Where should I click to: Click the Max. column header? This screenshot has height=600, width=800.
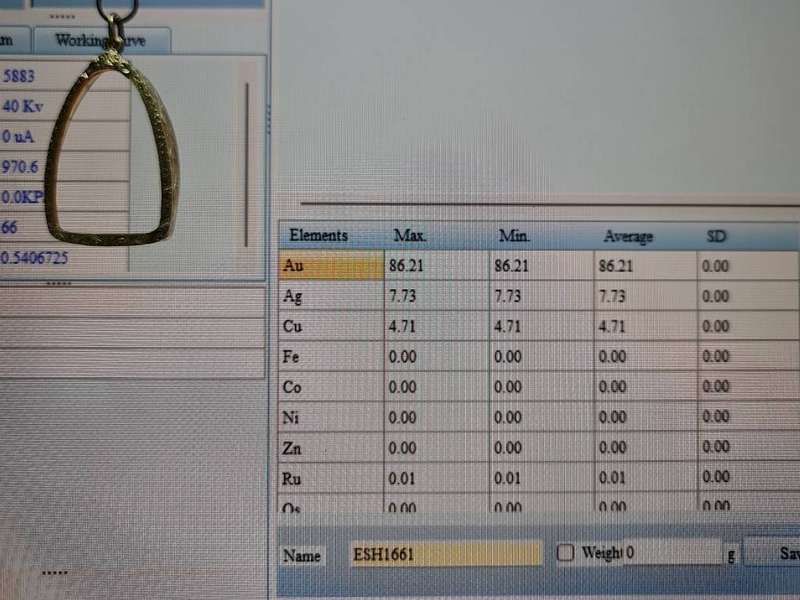click(410, 236)
